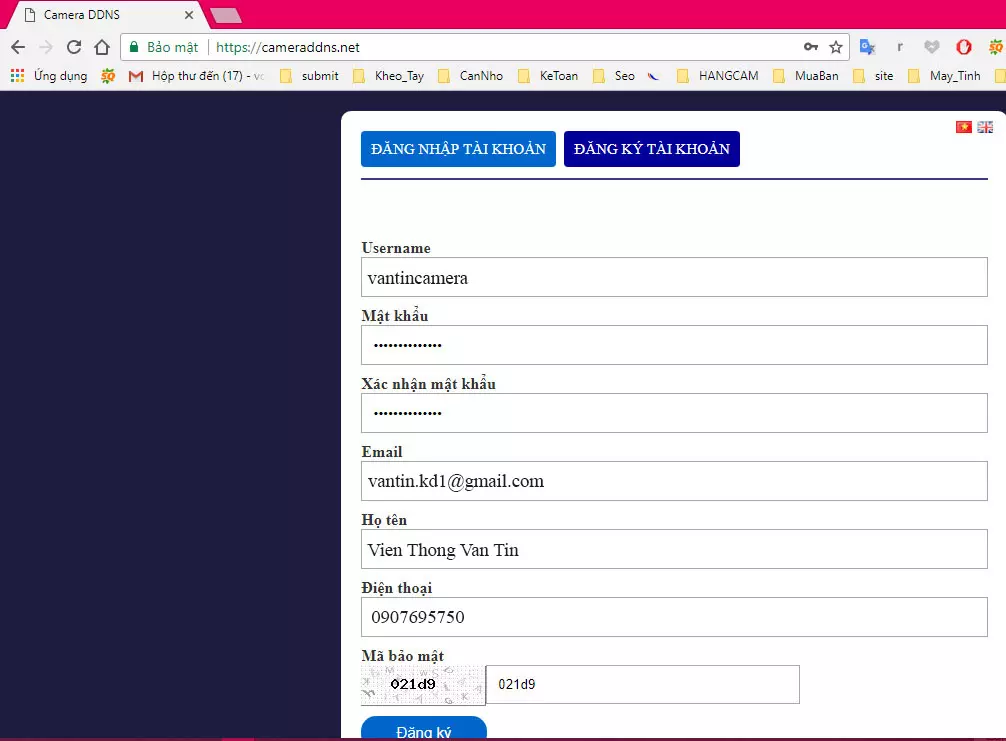The width and height of the screenshot is (1006, 741).
Task: Switch to Đăng nhập tài khoản tab
Action: coord(458,149)
